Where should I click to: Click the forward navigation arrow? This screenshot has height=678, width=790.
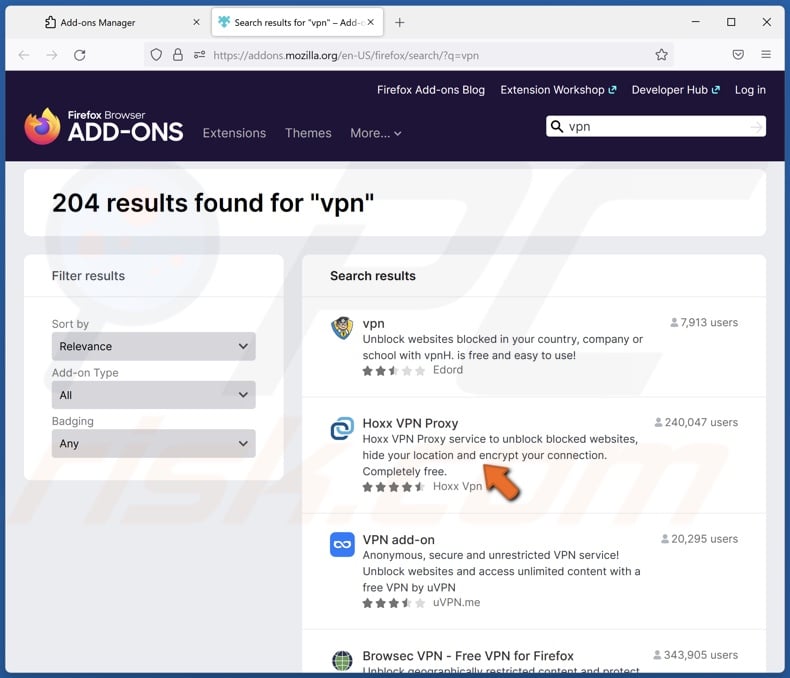[x=51, y=55]
